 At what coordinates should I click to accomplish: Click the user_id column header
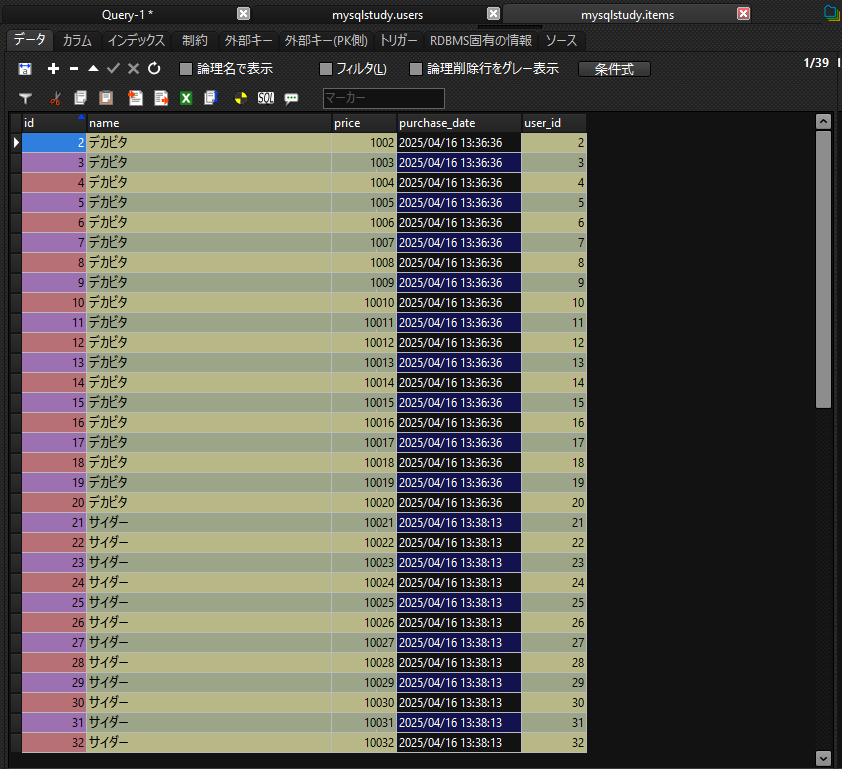554,123
